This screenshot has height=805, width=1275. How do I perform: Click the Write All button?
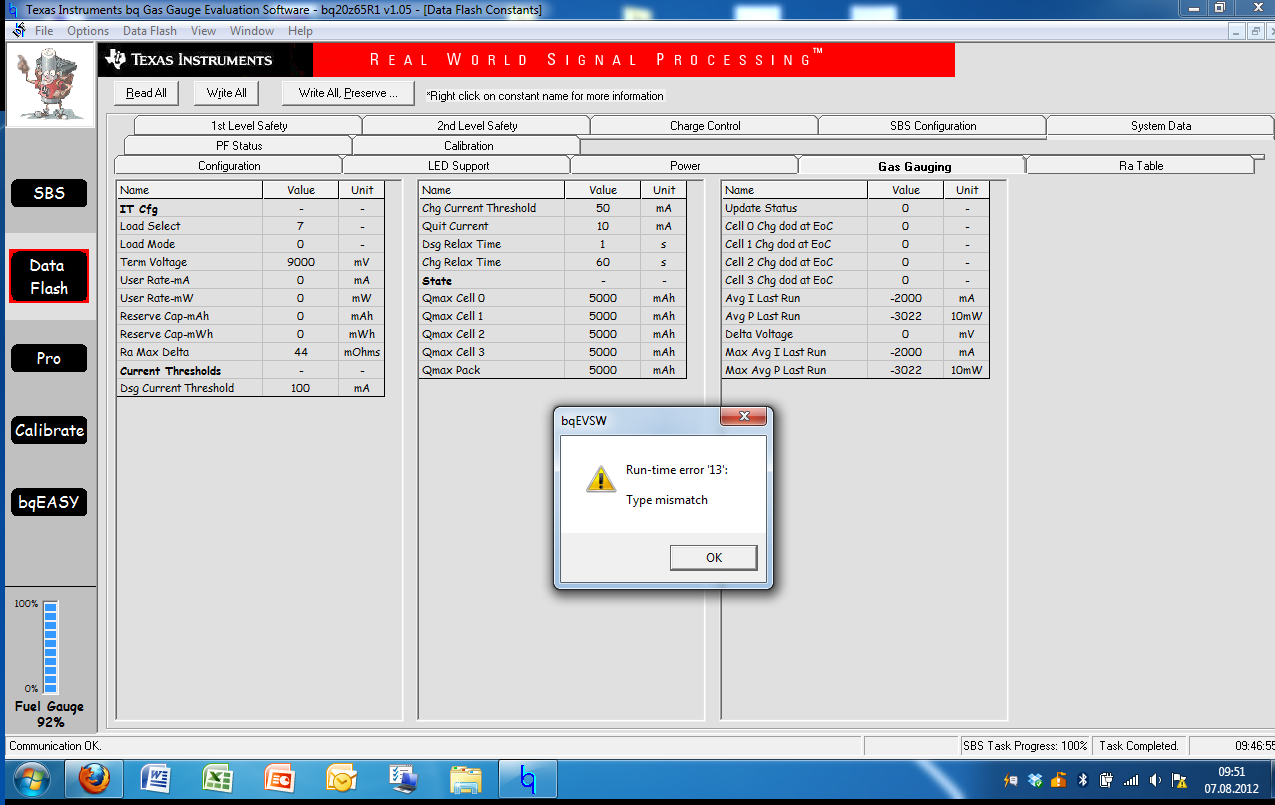(x=226, y=93)
